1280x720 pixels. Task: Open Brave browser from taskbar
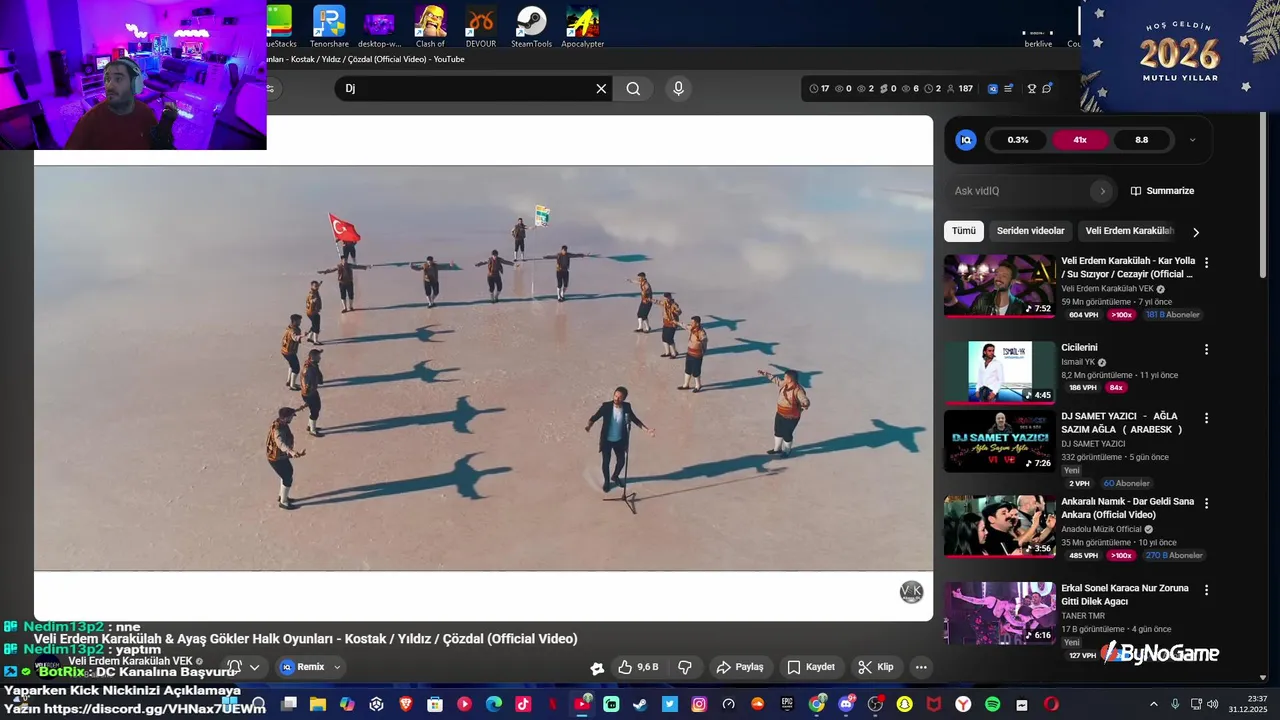[406, 704]
